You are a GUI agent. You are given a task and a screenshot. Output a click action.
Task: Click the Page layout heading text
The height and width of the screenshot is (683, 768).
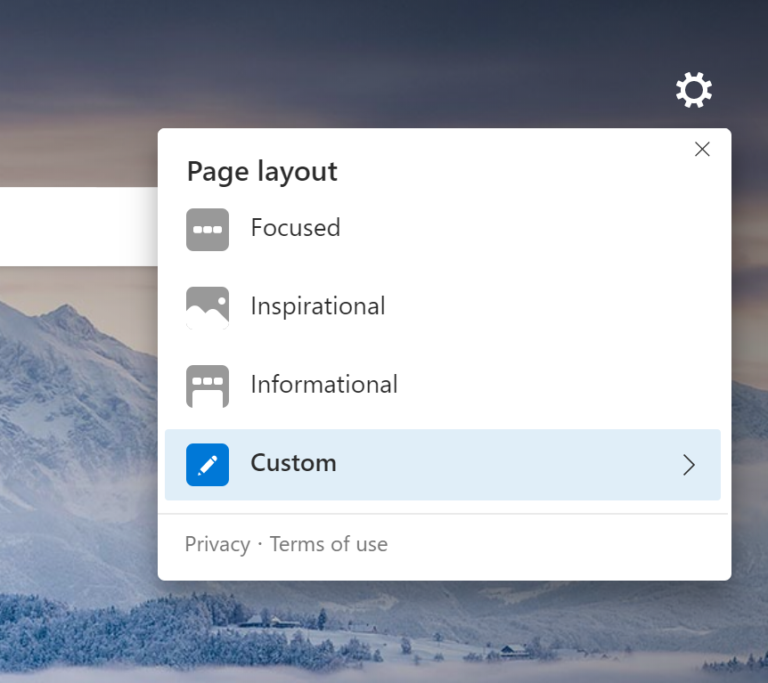pos(262,172)
